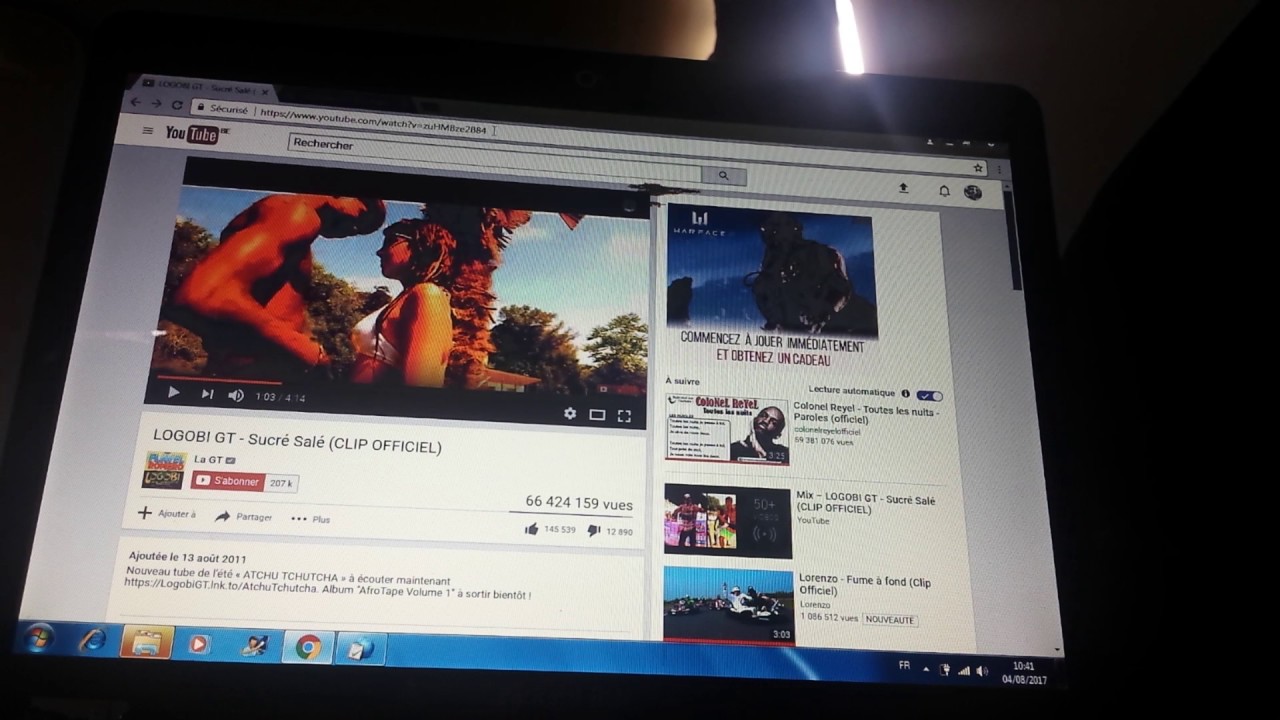
Task: Close the LOGOBI GT browser tab
Action: tap(266, 91)
